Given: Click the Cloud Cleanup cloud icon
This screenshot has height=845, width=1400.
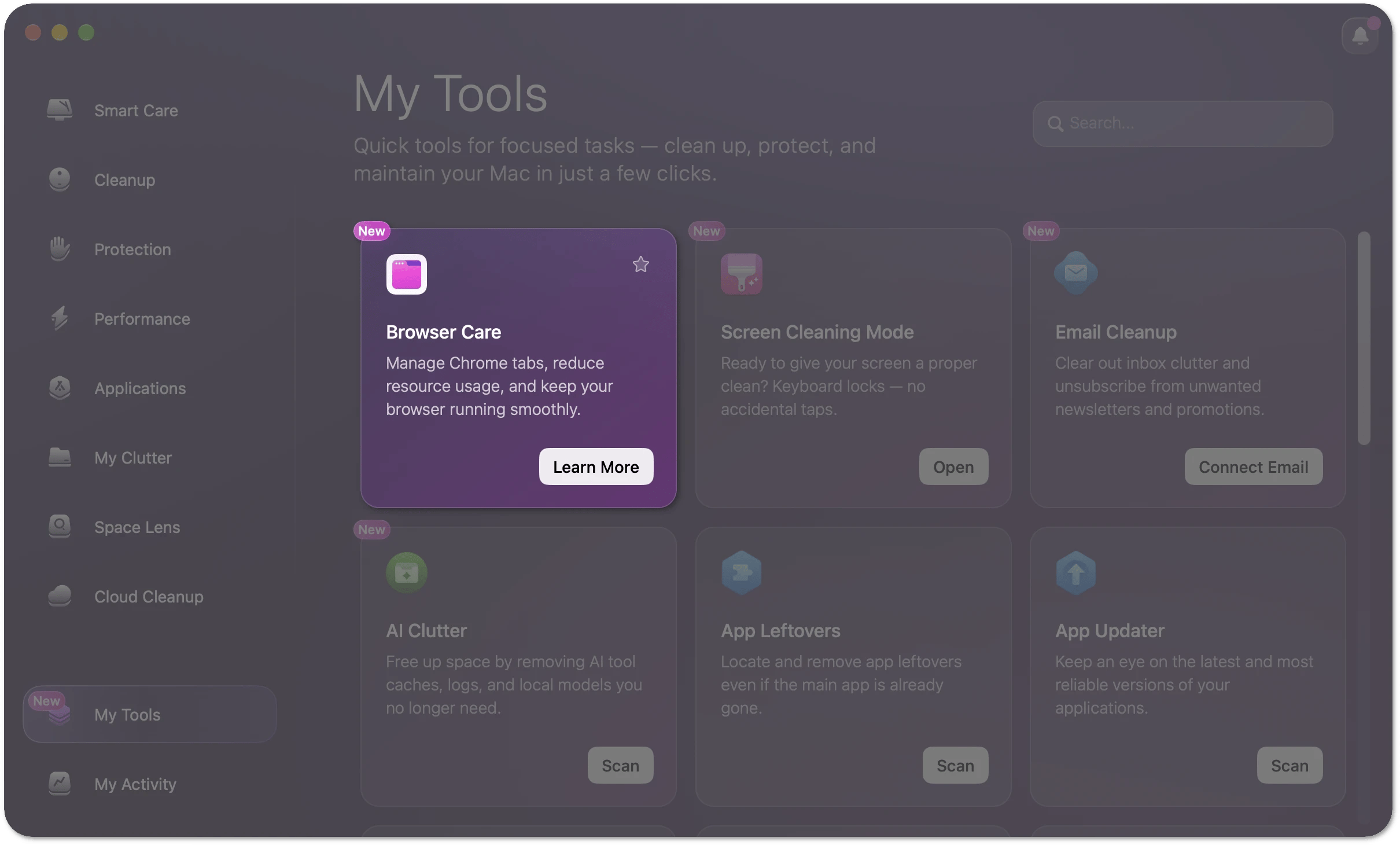Looking at the screenshot, I should coord(60,596).
